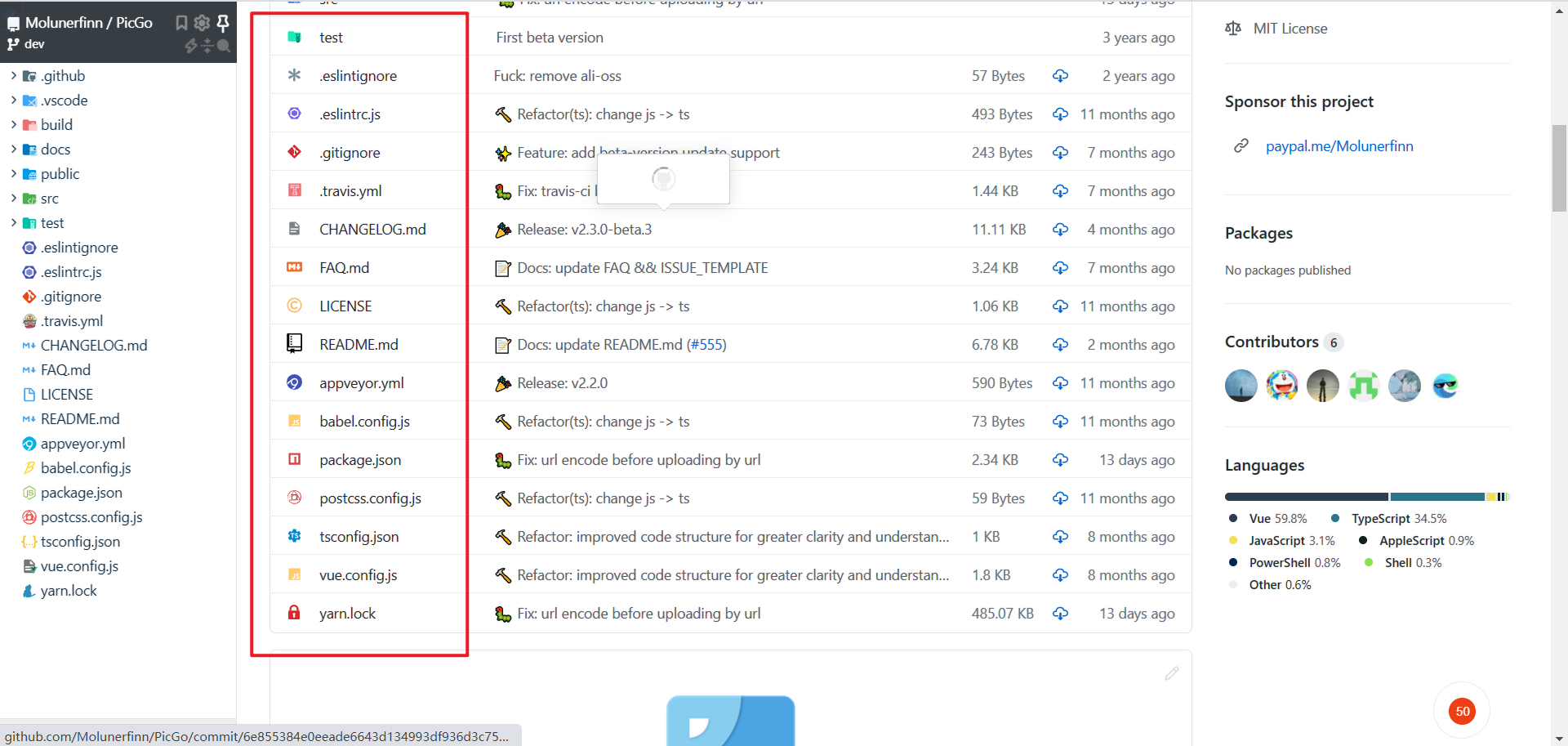
Task: Expand the public folder in tree
Action: [14, 174]
